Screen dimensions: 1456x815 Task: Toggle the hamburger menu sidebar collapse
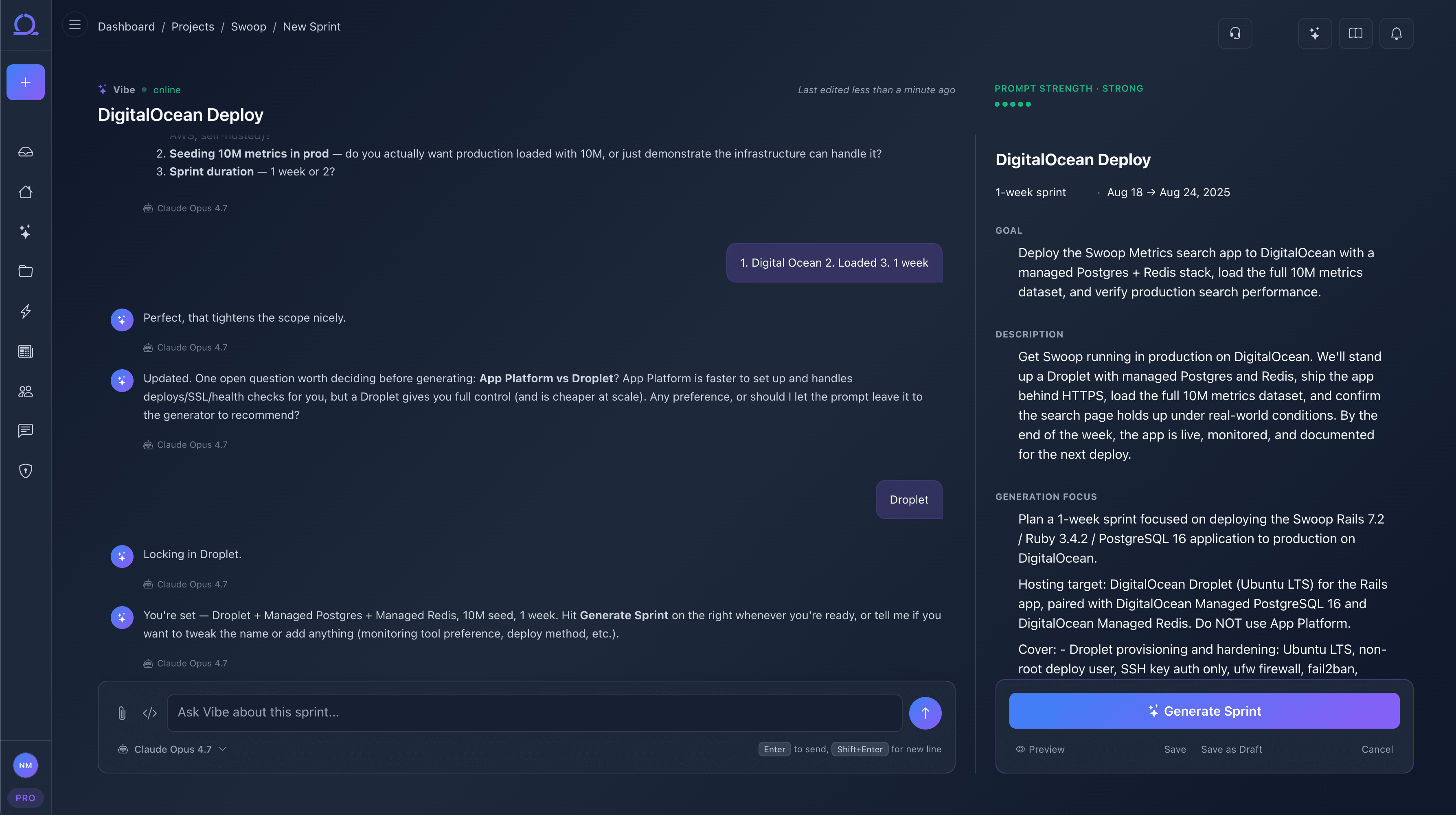[75, 25]
